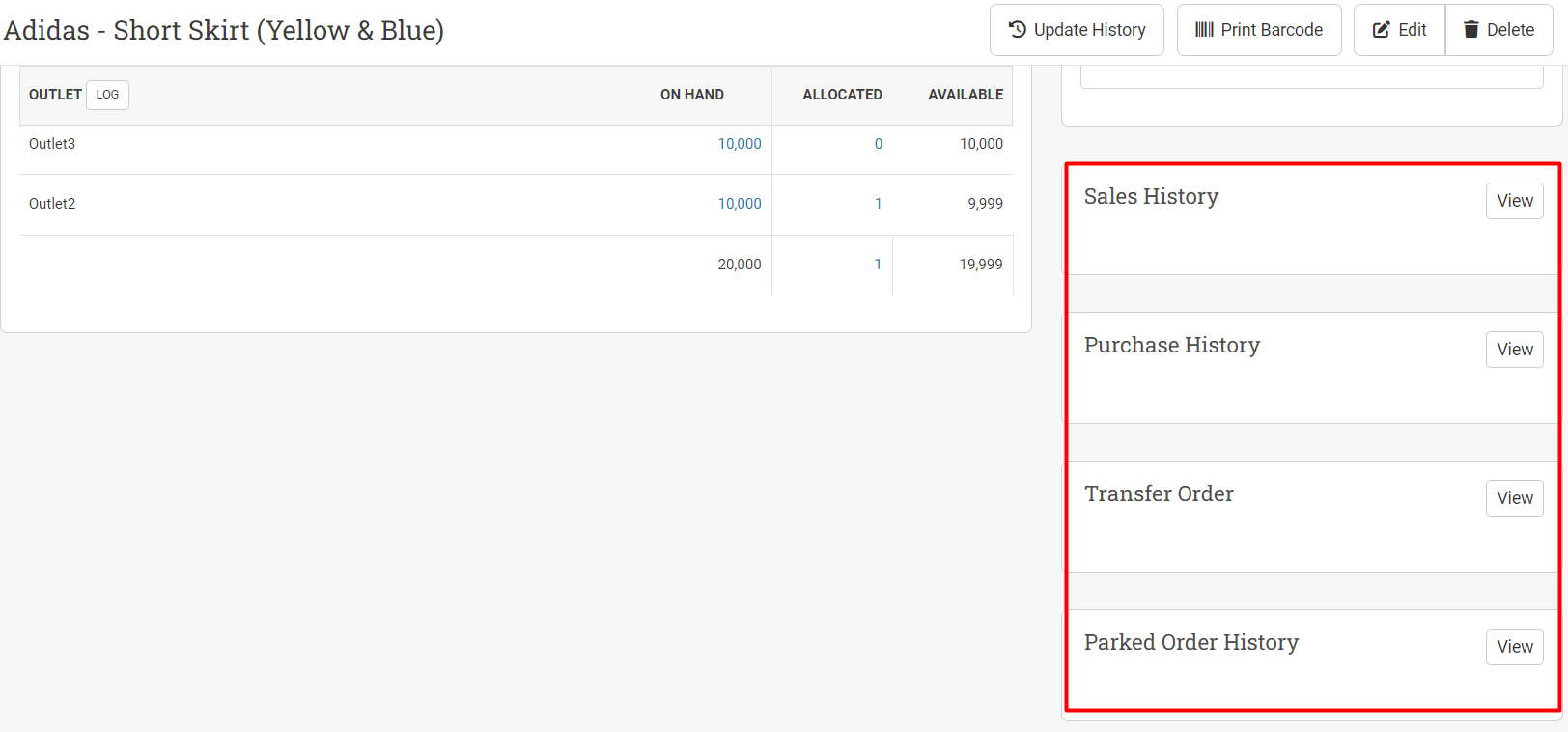Click the ALLOCATED column header

(x=842, y=95)
